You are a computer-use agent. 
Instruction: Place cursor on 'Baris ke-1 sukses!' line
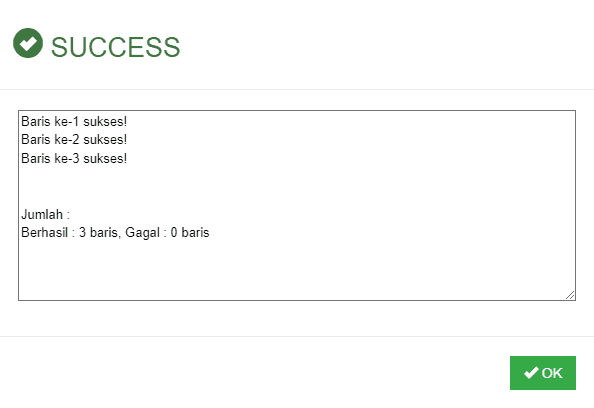click(x=74, y=121)
